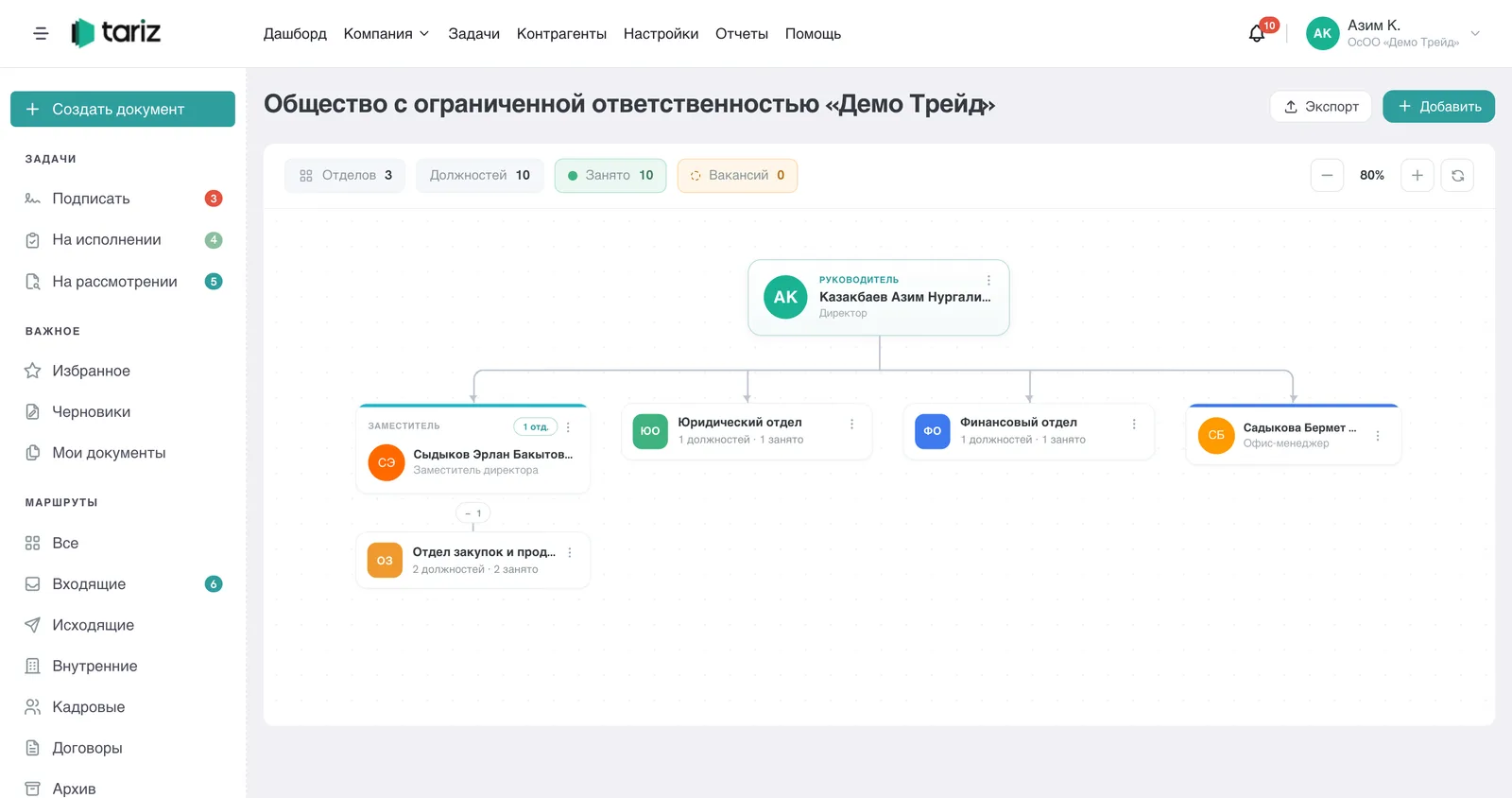1512x798 pixels.
Task: Click the archive box icon beside Архив
Action: 32,789
